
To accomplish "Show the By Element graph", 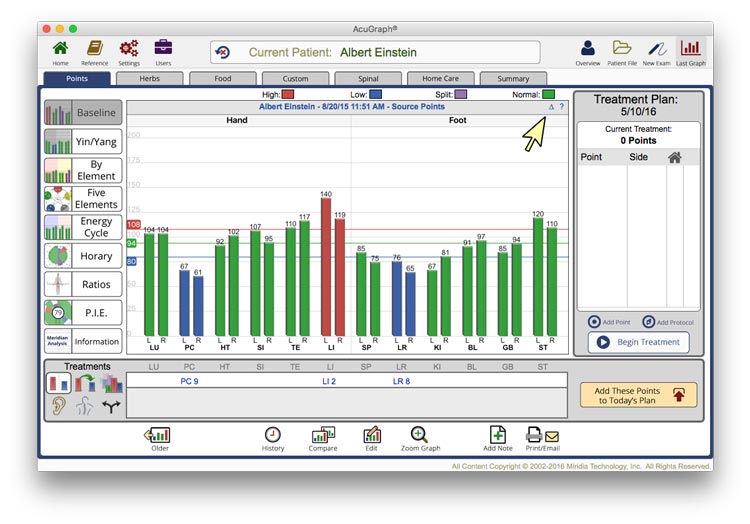I will (x=83, y=170).
